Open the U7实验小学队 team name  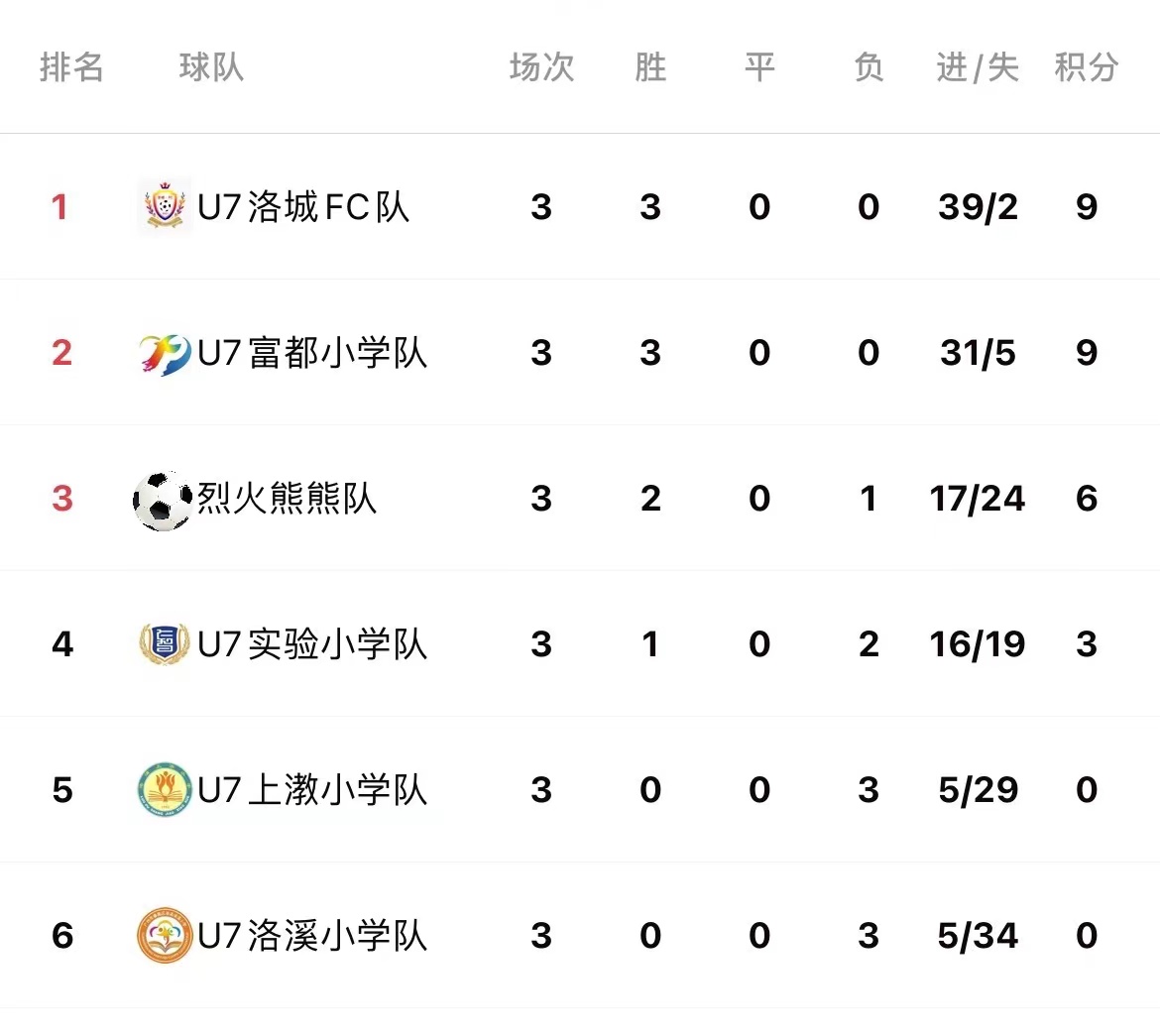coord(312,643)
